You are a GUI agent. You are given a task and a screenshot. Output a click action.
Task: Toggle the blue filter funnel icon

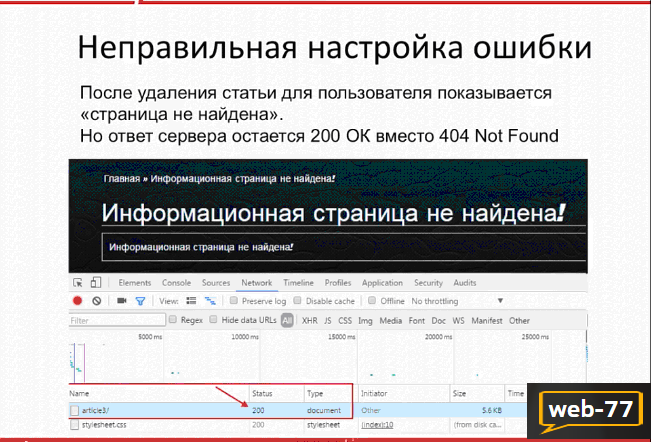coord(140,301)
